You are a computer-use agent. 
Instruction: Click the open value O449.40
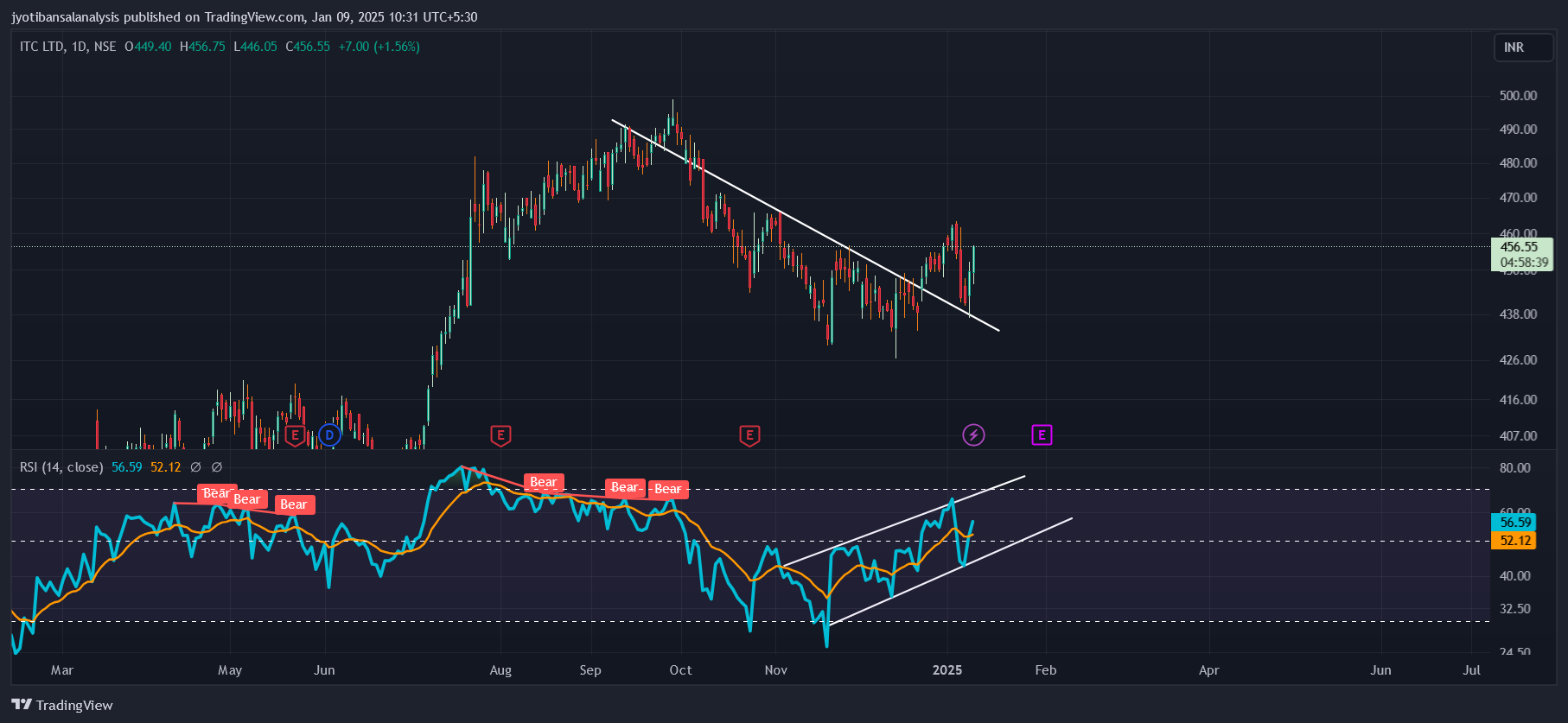[148, 47]
